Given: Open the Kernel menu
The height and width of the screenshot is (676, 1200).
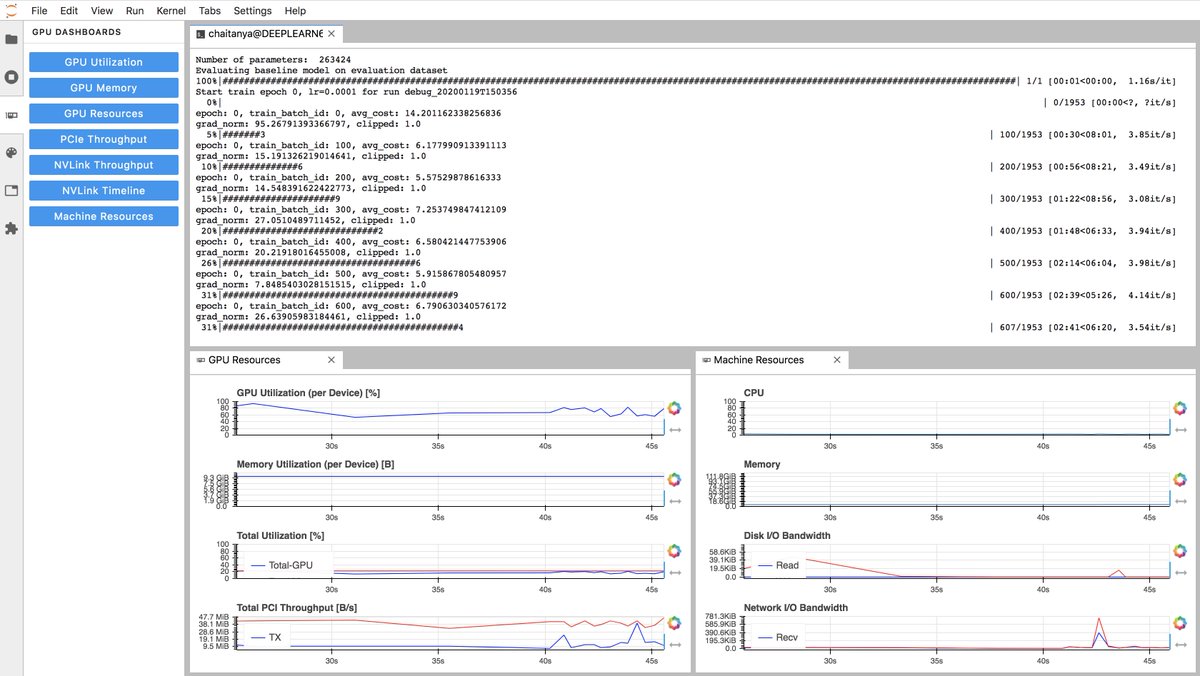Looking at the screenshot, I should tap(170, 10).
